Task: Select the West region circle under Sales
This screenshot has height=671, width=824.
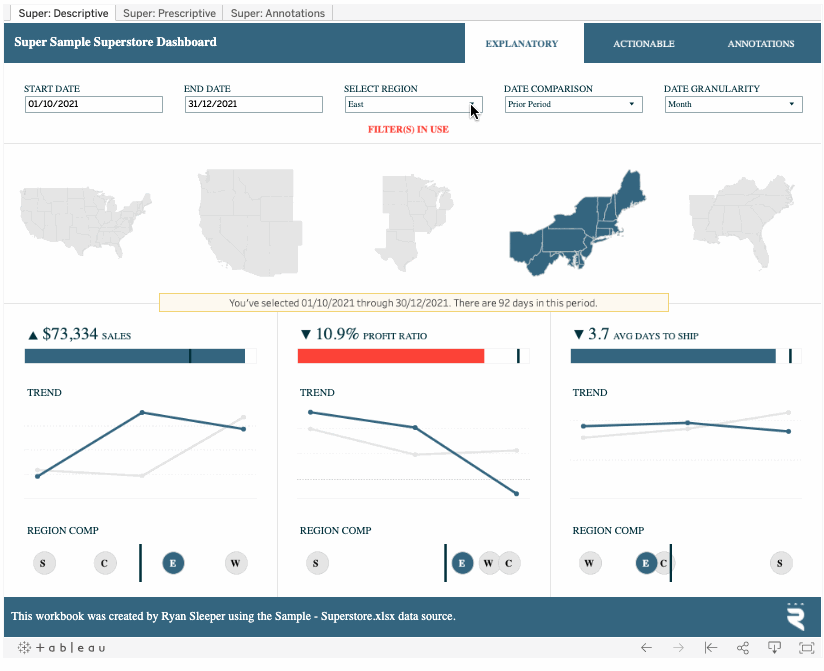Action: click(235, 563)
